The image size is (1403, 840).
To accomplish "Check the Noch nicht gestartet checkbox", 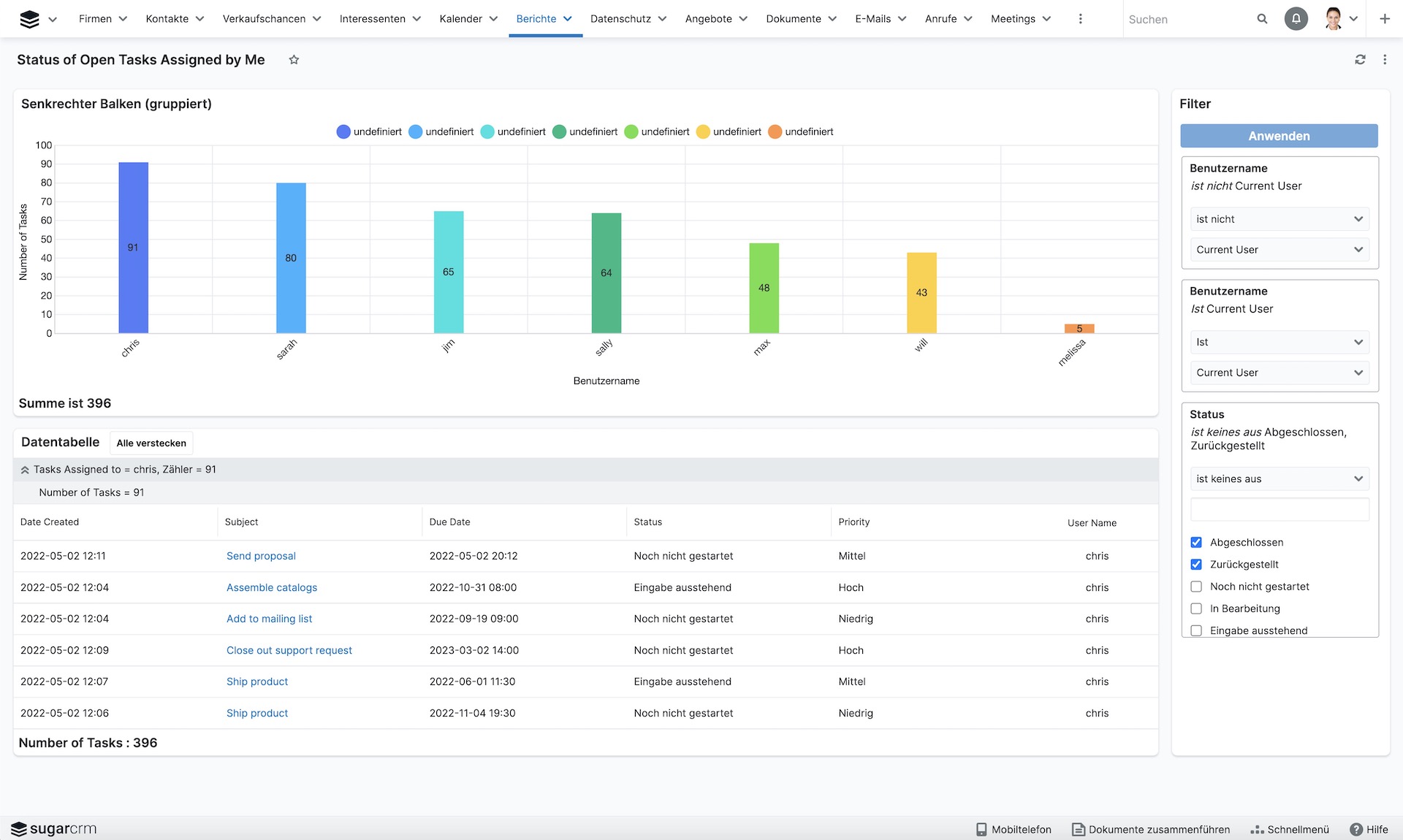I will (1196, 587).
